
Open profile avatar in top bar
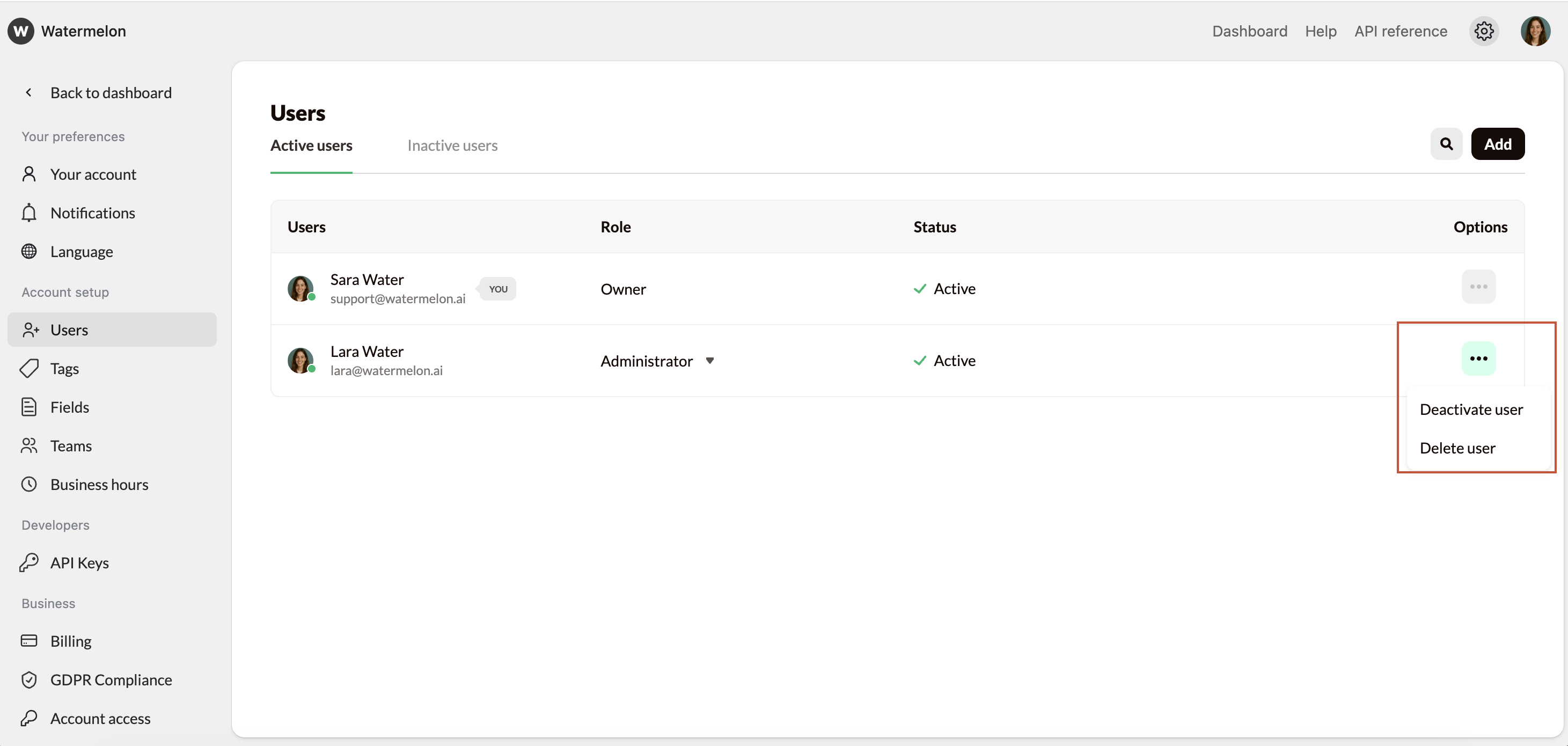(x=1535, y=31)
